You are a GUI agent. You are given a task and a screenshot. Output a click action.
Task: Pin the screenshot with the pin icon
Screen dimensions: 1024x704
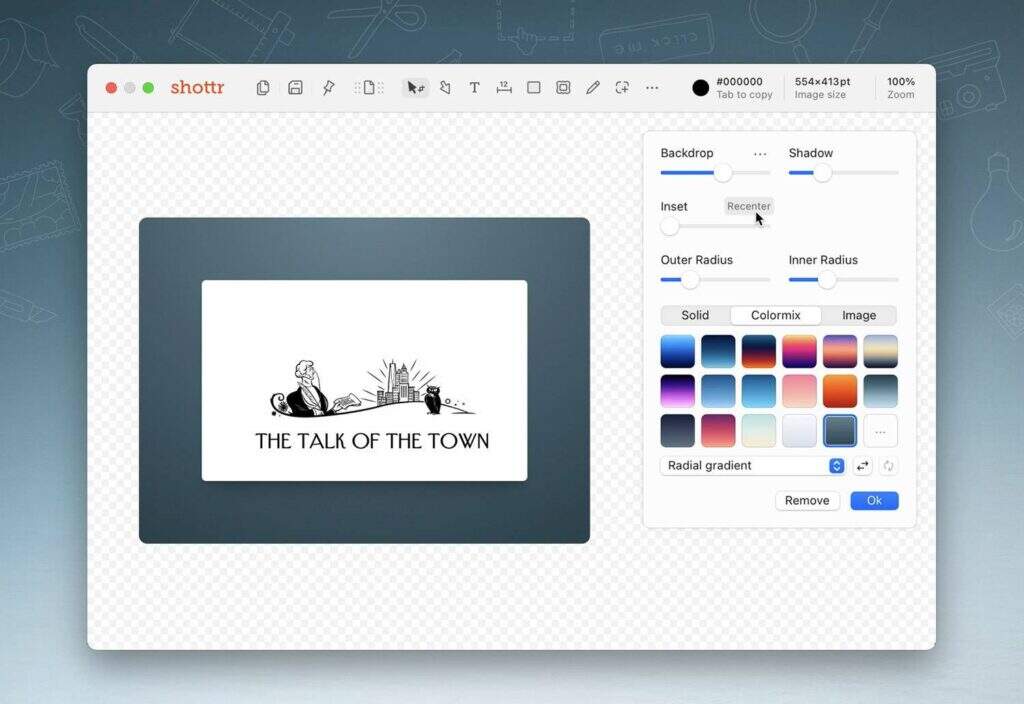328,88
